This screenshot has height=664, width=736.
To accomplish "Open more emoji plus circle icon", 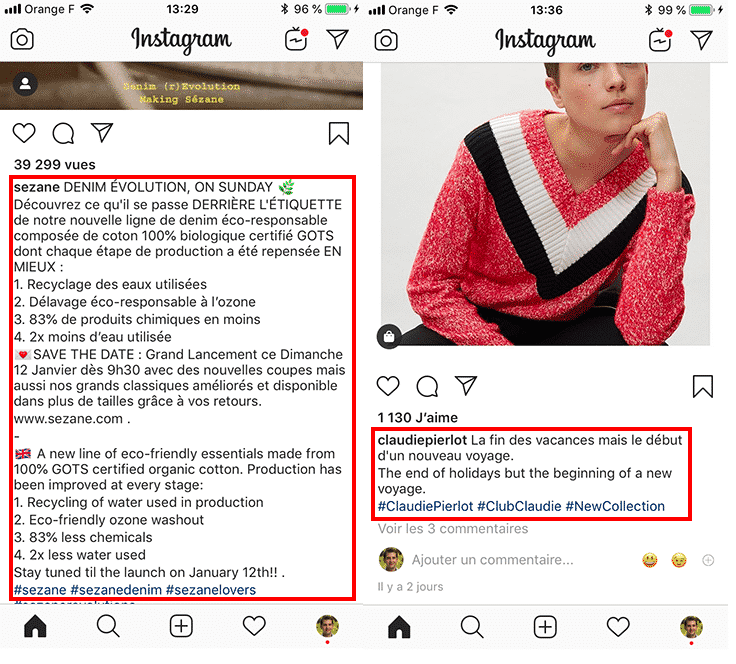I will [x=708, y=560].
